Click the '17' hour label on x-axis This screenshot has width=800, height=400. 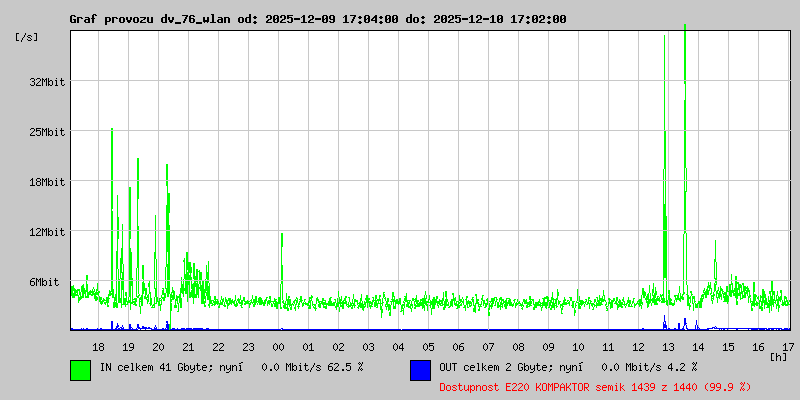point(787,347)
